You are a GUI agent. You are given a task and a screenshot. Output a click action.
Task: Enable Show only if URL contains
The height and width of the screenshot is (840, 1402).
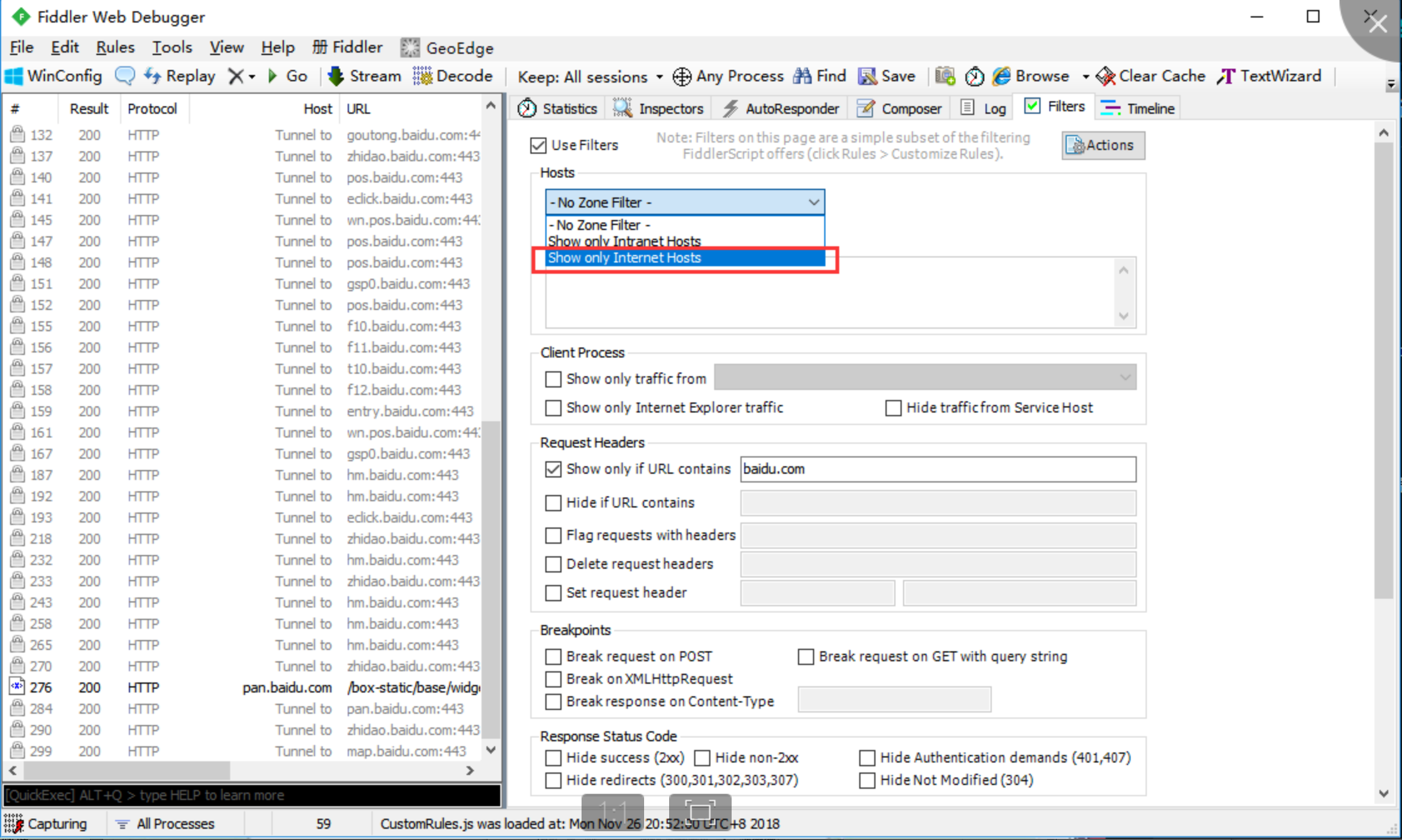pos(554,469)
